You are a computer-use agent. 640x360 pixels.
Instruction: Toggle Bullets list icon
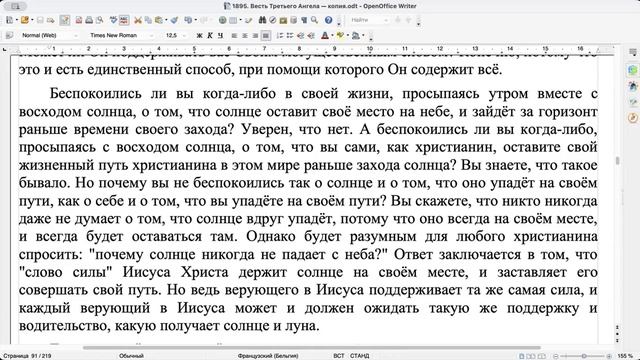290,36
